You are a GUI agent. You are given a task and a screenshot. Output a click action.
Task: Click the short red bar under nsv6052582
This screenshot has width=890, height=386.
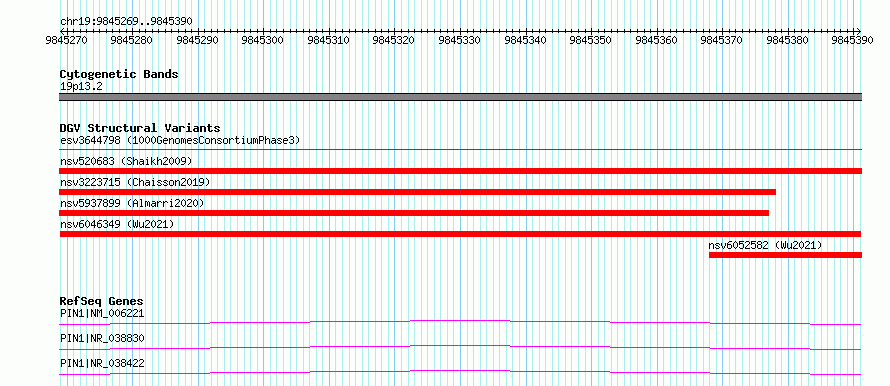click(x=786, y=255)
